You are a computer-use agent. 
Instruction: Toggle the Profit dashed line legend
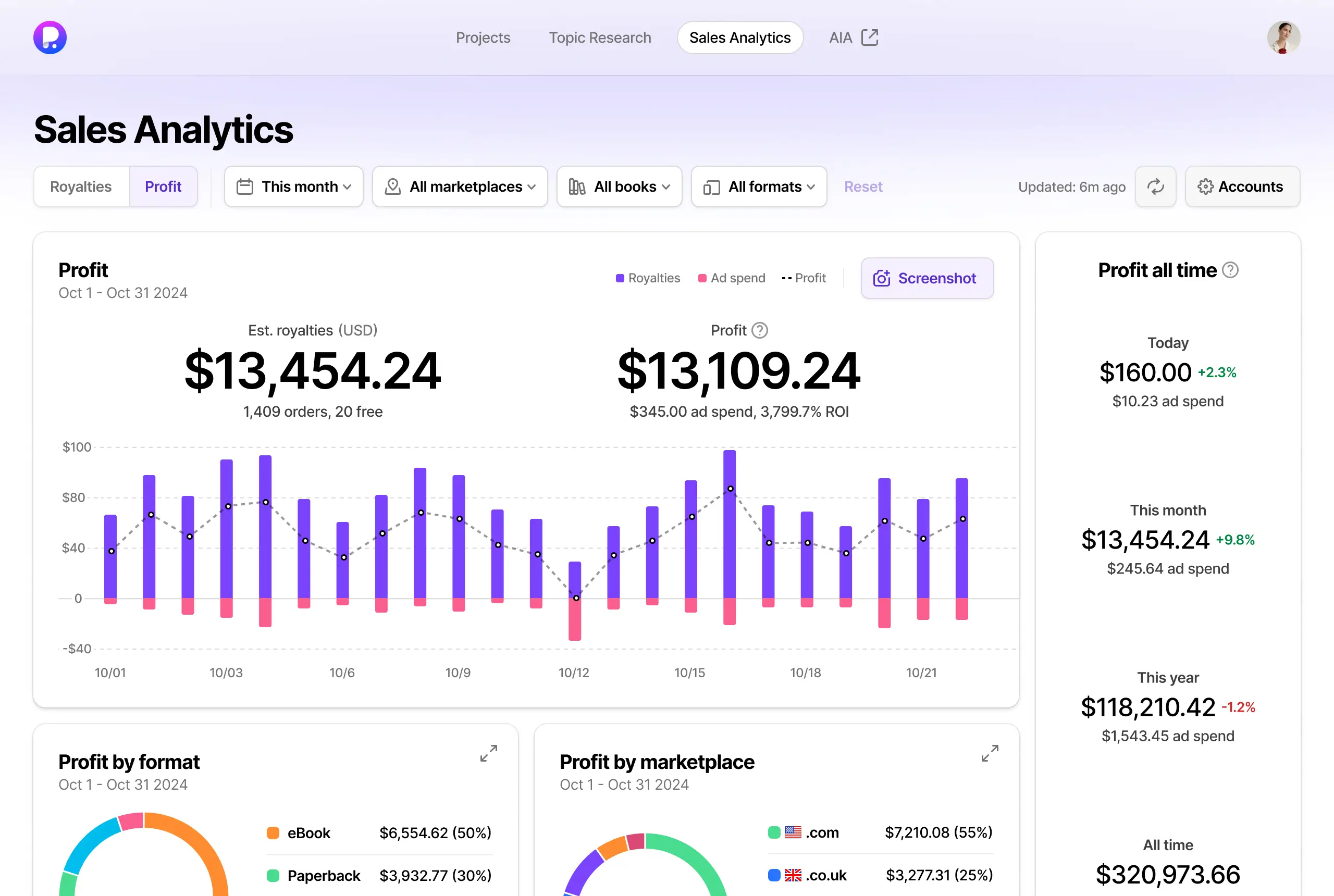(x=804, y=278)
